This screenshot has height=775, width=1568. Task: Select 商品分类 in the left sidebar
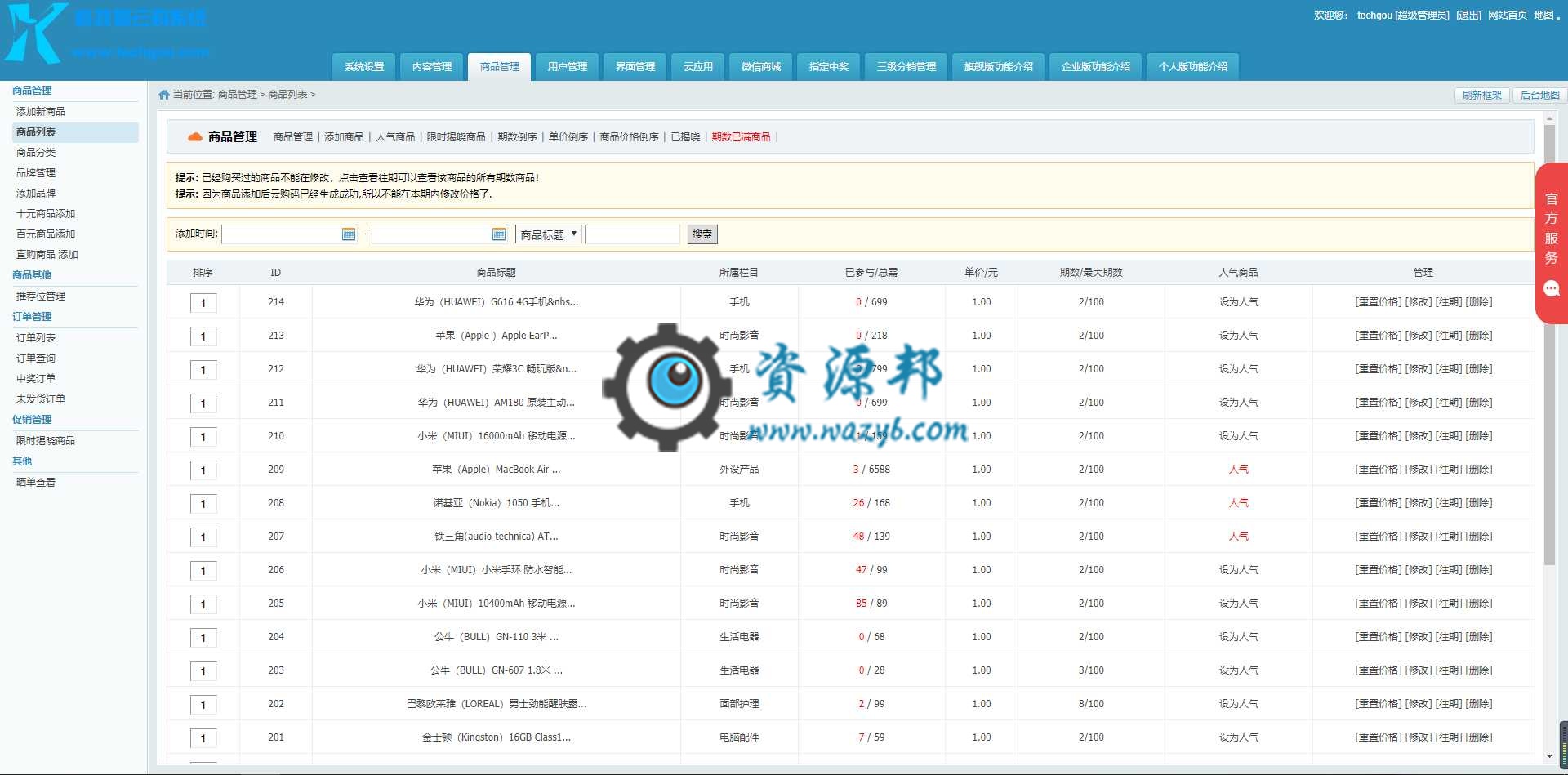coord(36,153)
